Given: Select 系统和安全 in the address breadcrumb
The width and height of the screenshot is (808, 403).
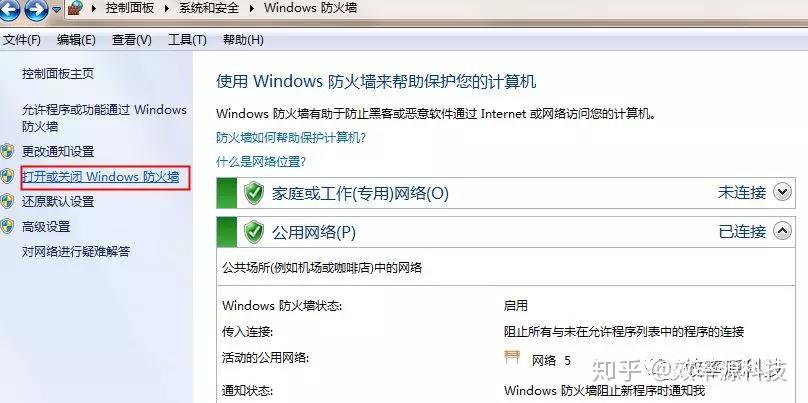Looking at the screenshot, I should 209,8.
